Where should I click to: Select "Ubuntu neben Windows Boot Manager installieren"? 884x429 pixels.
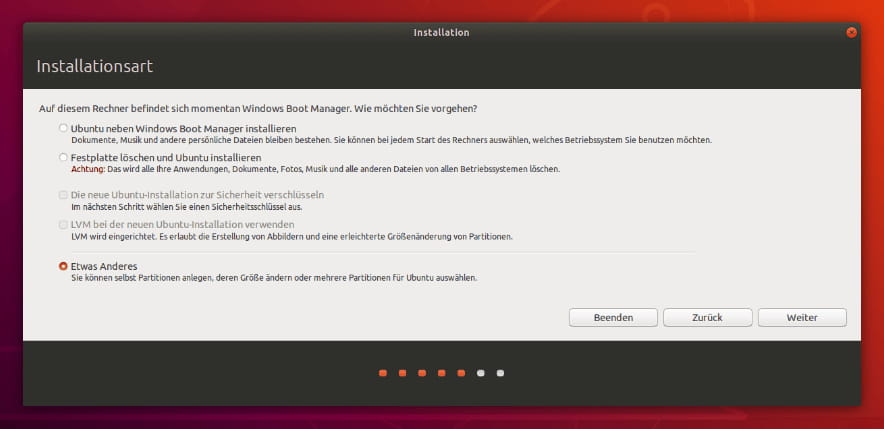pyautogui.click(x=64, y=129)
